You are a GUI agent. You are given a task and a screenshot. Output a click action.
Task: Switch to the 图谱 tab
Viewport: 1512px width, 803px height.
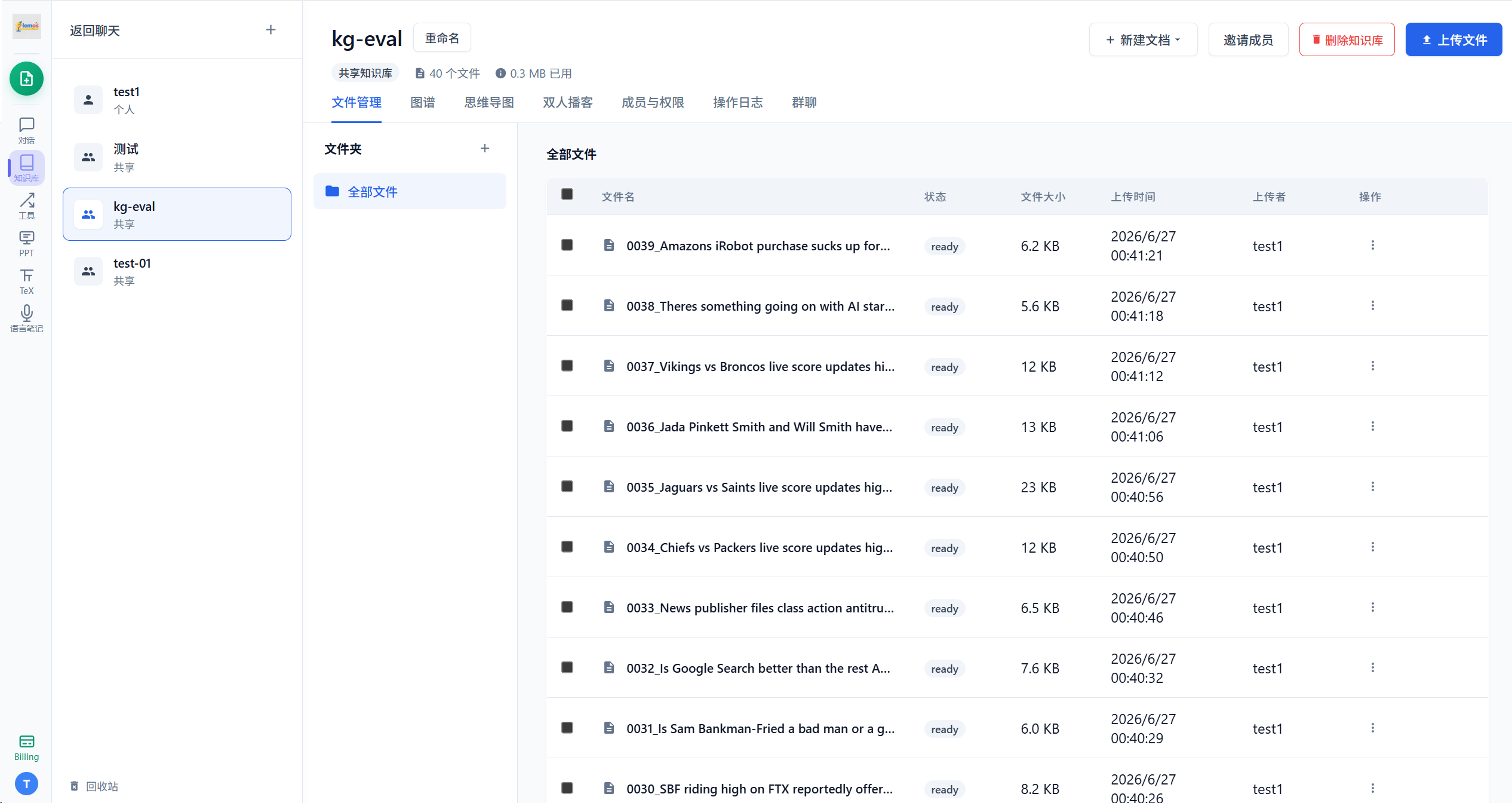(423, 103)
